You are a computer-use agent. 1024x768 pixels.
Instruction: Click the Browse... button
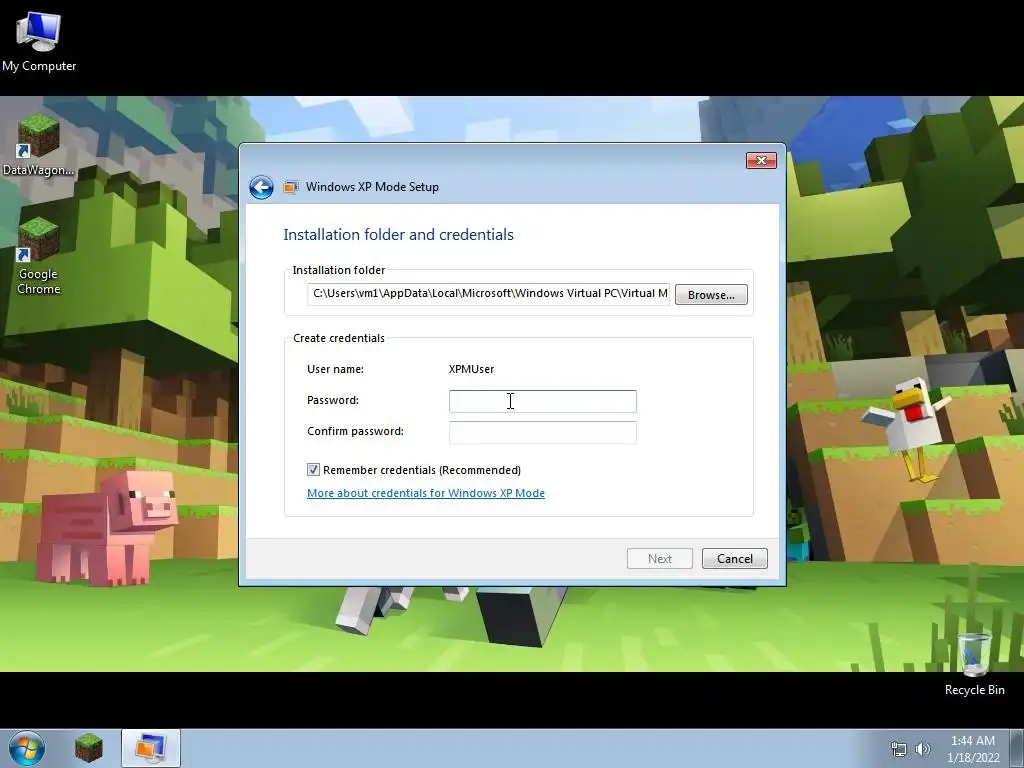coord(711,295)
